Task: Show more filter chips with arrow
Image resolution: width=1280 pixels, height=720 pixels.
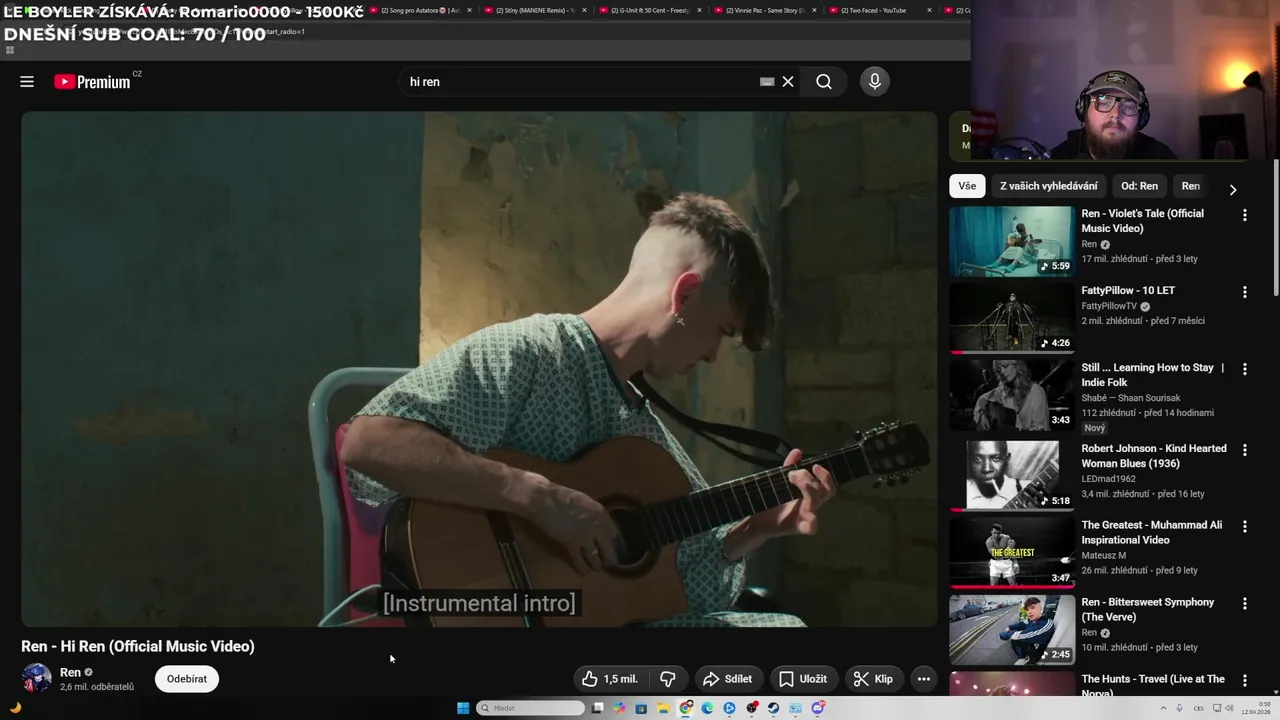Action: click(x=1232, y=189)
